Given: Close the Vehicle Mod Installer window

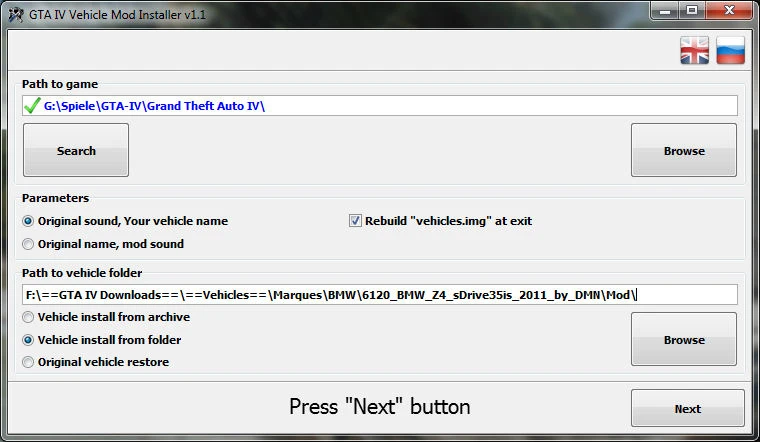Looking at the screenshot, I should coord(729,11).
